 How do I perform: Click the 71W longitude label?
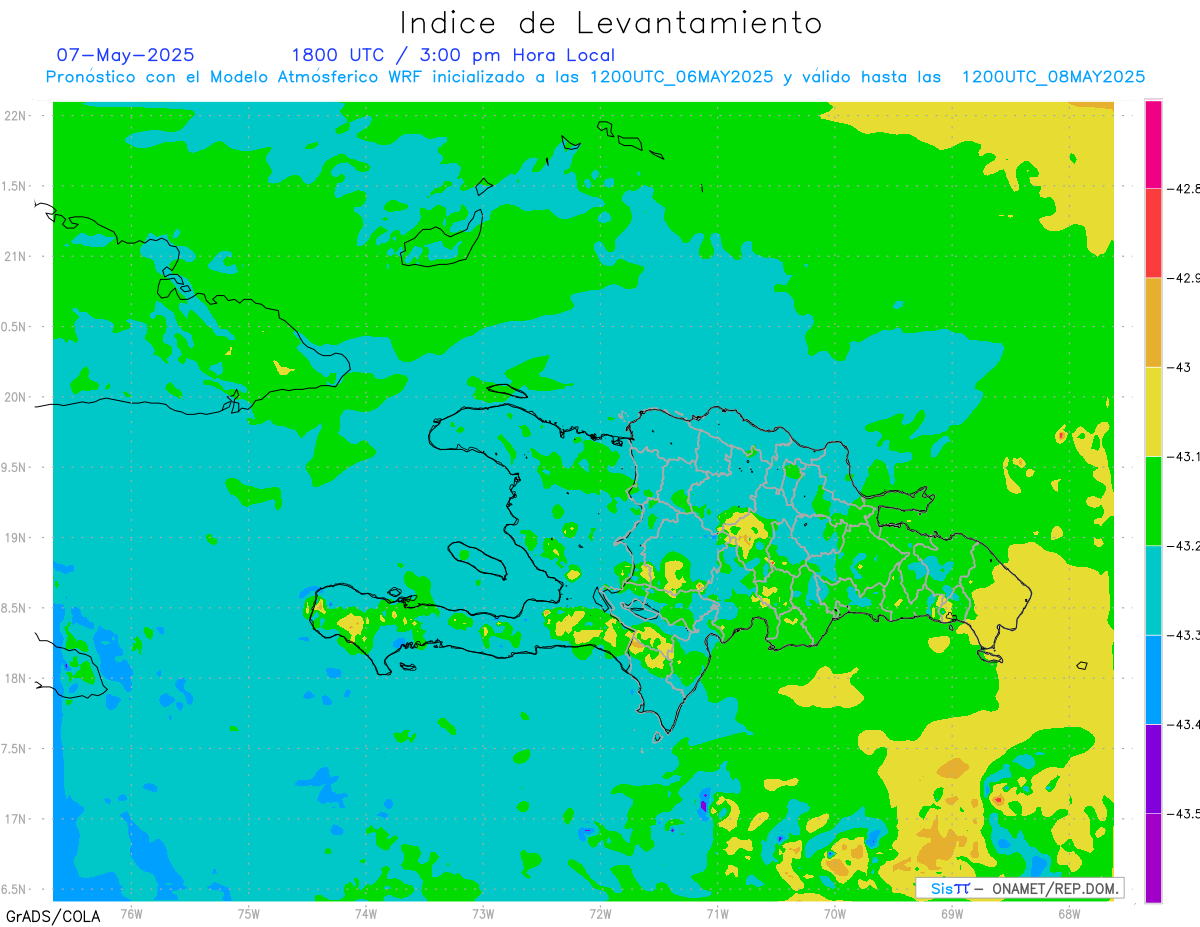point(717,914)
